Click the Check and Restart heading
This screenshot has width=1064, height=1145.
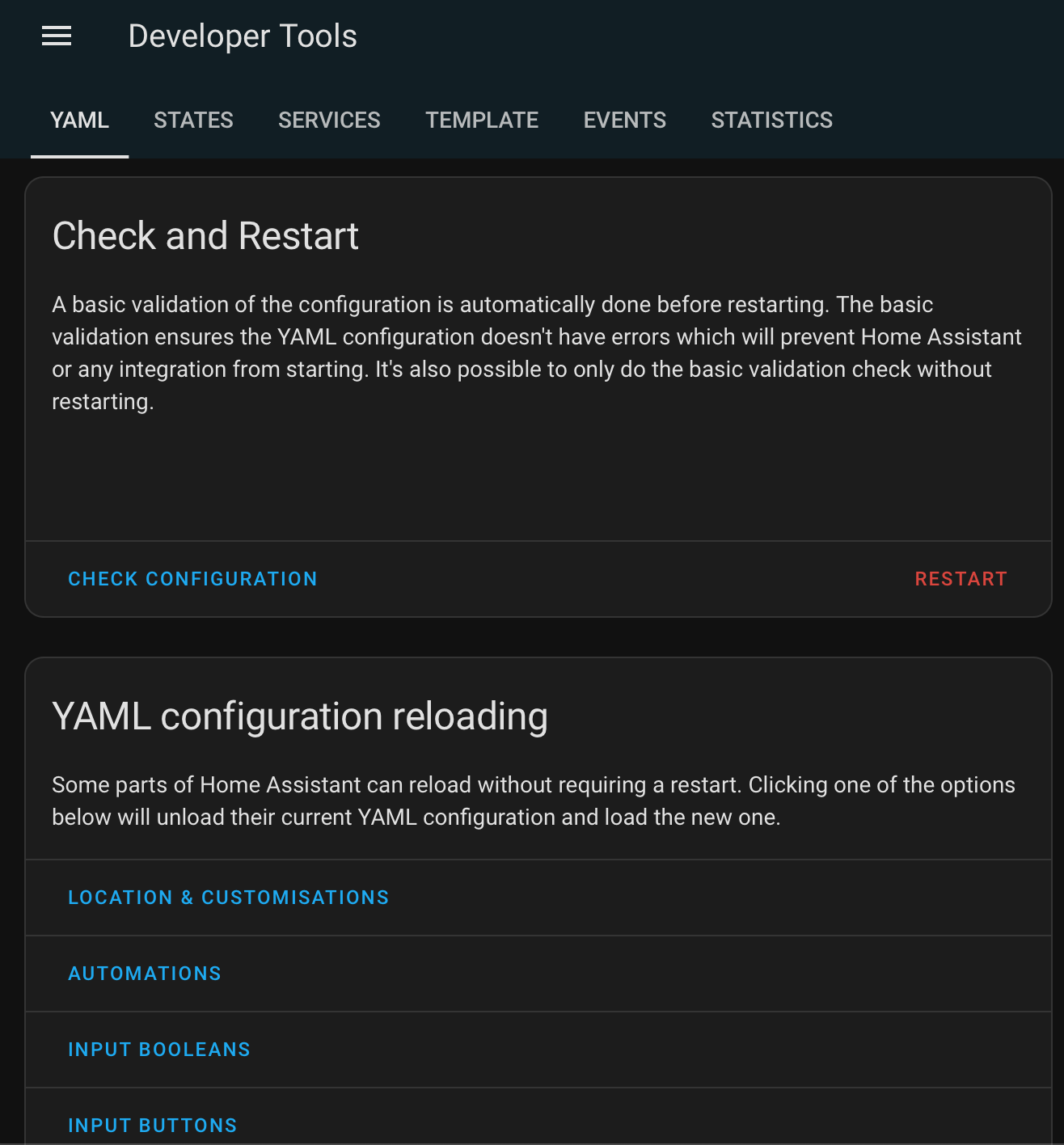coord(205,236)
